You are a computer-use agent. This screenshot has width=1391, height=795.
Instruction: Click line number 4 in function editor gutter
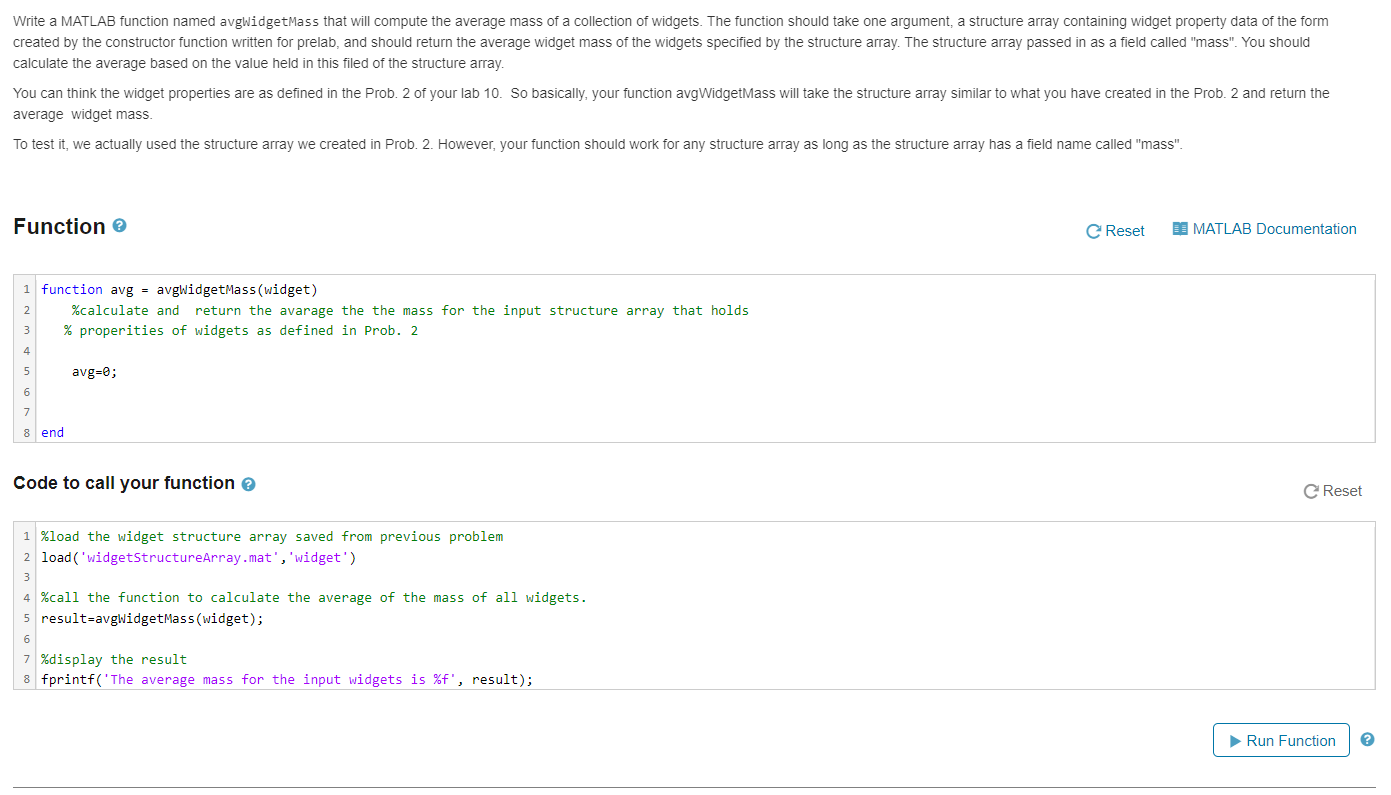[26, 351]
